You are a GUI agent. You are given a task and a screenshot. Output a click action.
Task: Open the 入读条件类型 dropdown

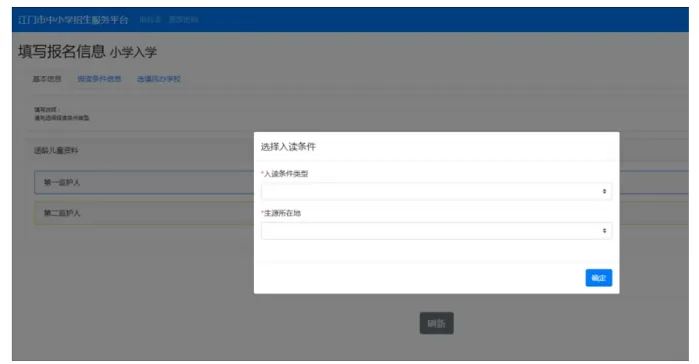[x=436, y=191]
